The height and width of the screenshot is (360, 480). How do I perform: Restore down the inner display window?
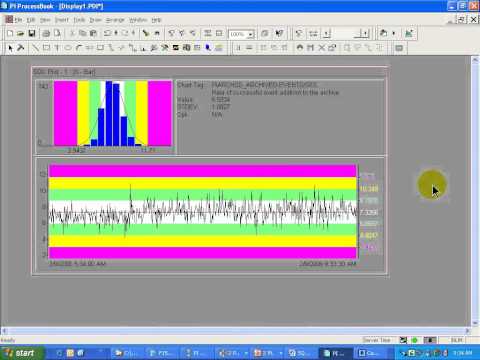click(x=461, y=20)
